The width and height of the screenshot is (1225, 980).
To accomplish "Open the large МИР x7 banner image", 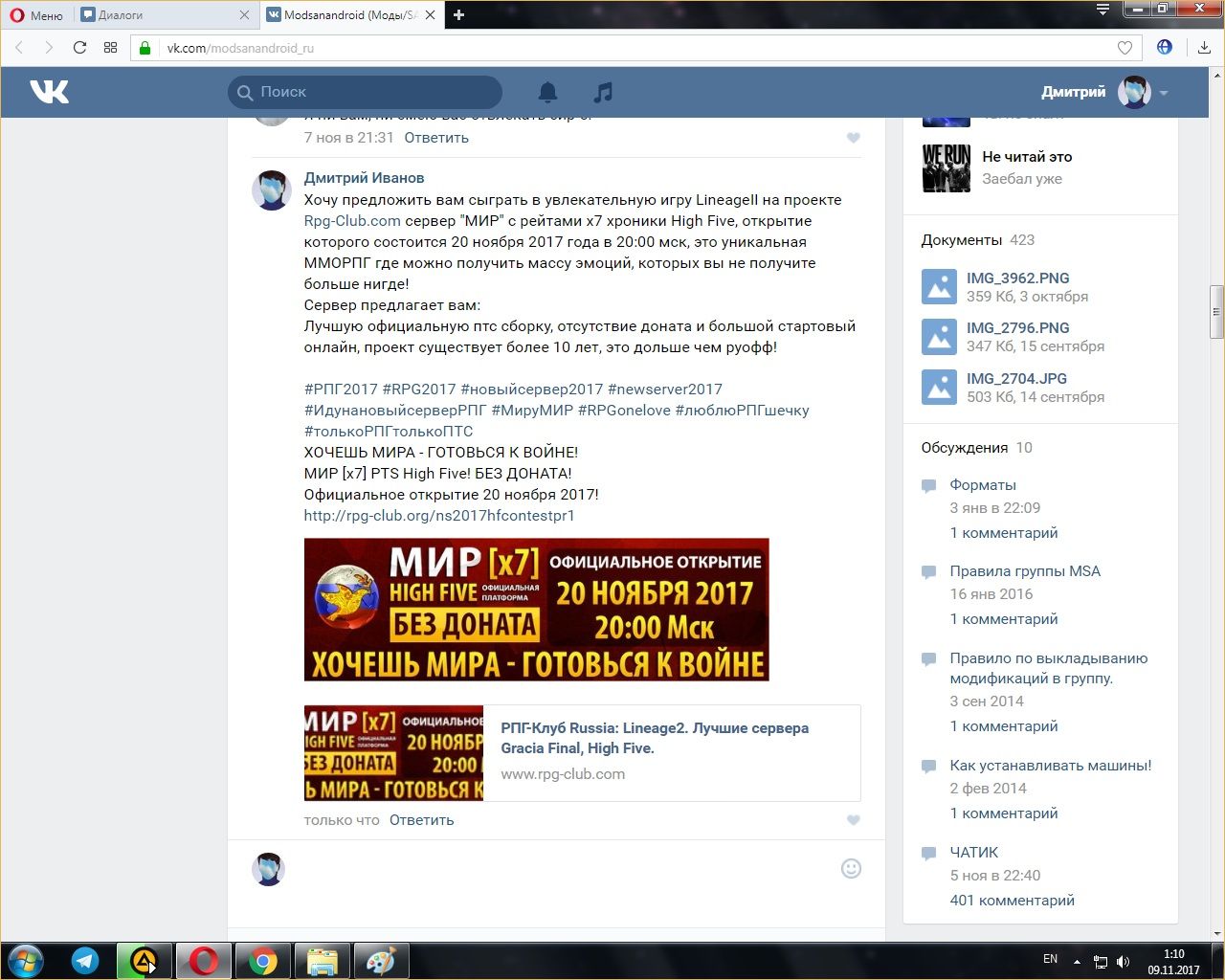I will point(537,610).
